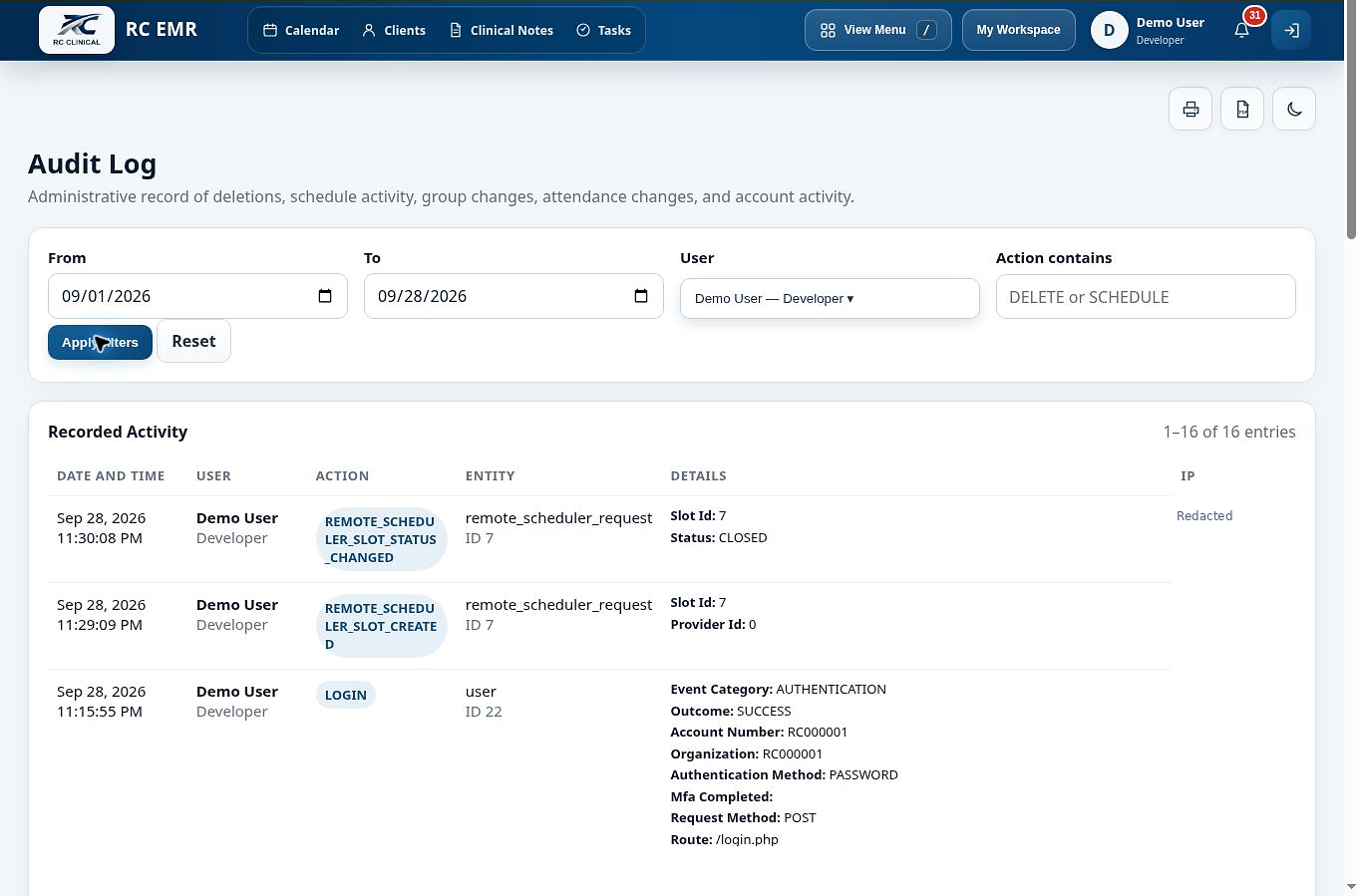
Task: Open the Calendar menu item
Action: point(301,30)
